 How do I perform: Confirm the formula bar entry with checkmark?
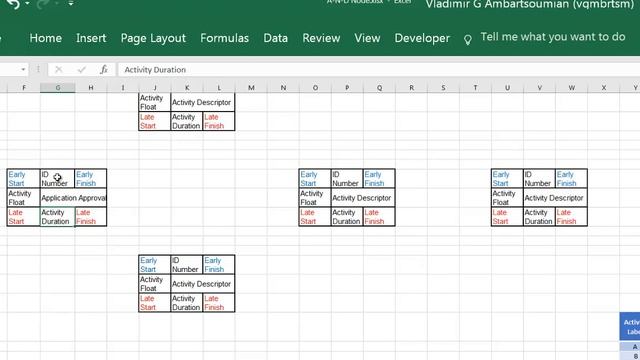(x=82, y=70)
